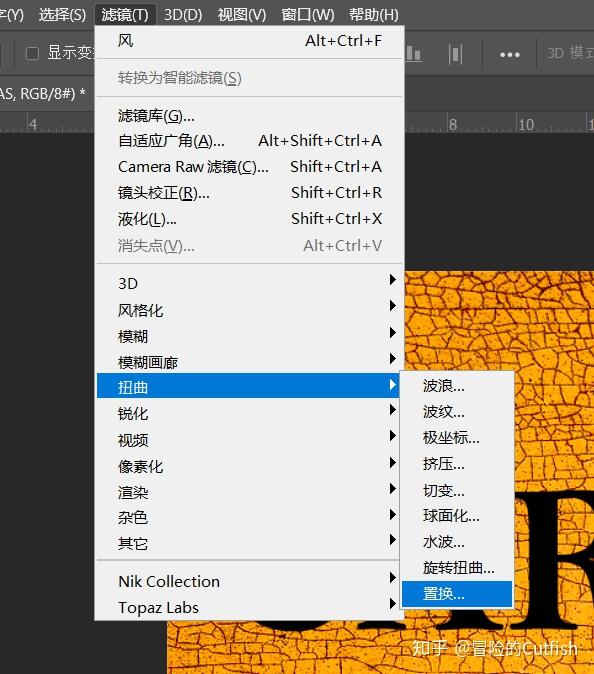Toggle the 显示变换控件 checkbox
Screen dimensions: 594x674
32,53
